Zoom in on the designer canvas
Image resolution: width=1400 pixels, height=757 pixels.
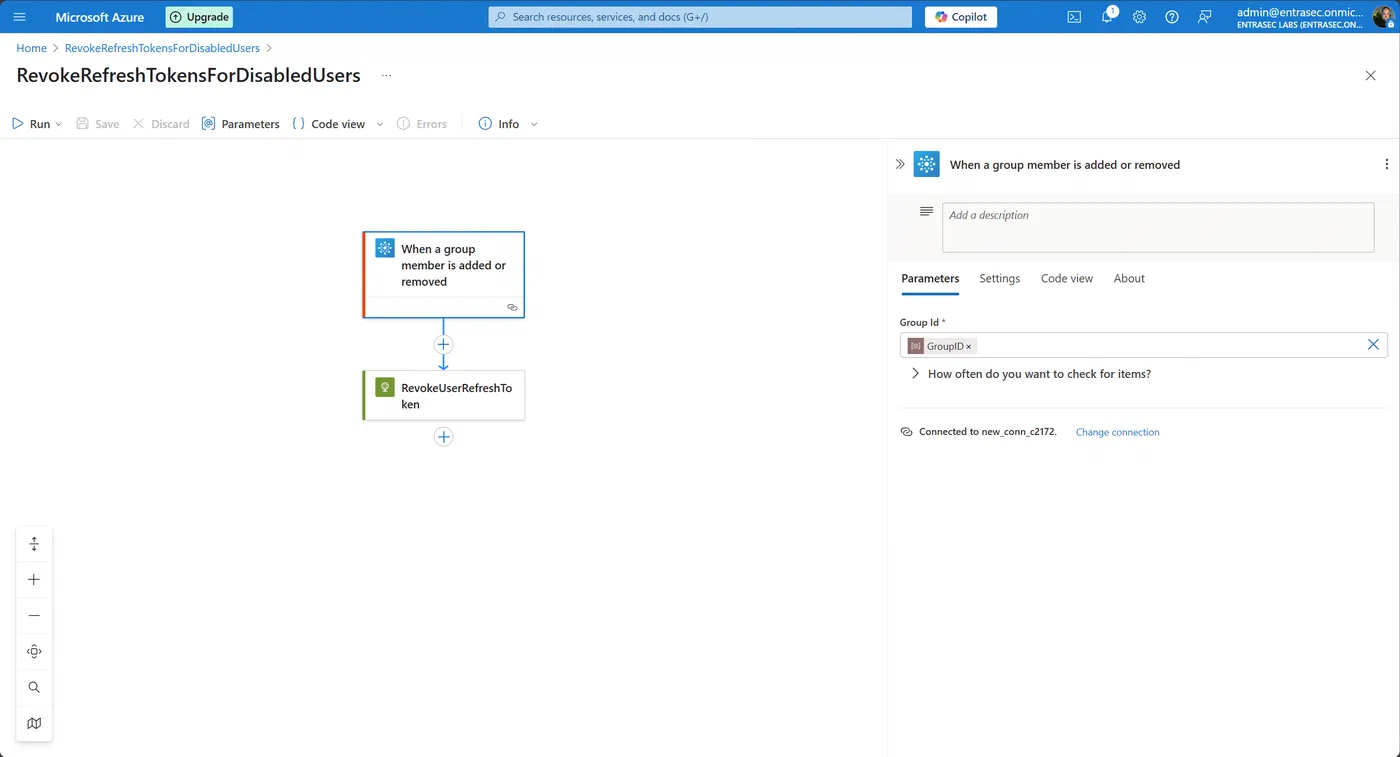click(34, 580)
